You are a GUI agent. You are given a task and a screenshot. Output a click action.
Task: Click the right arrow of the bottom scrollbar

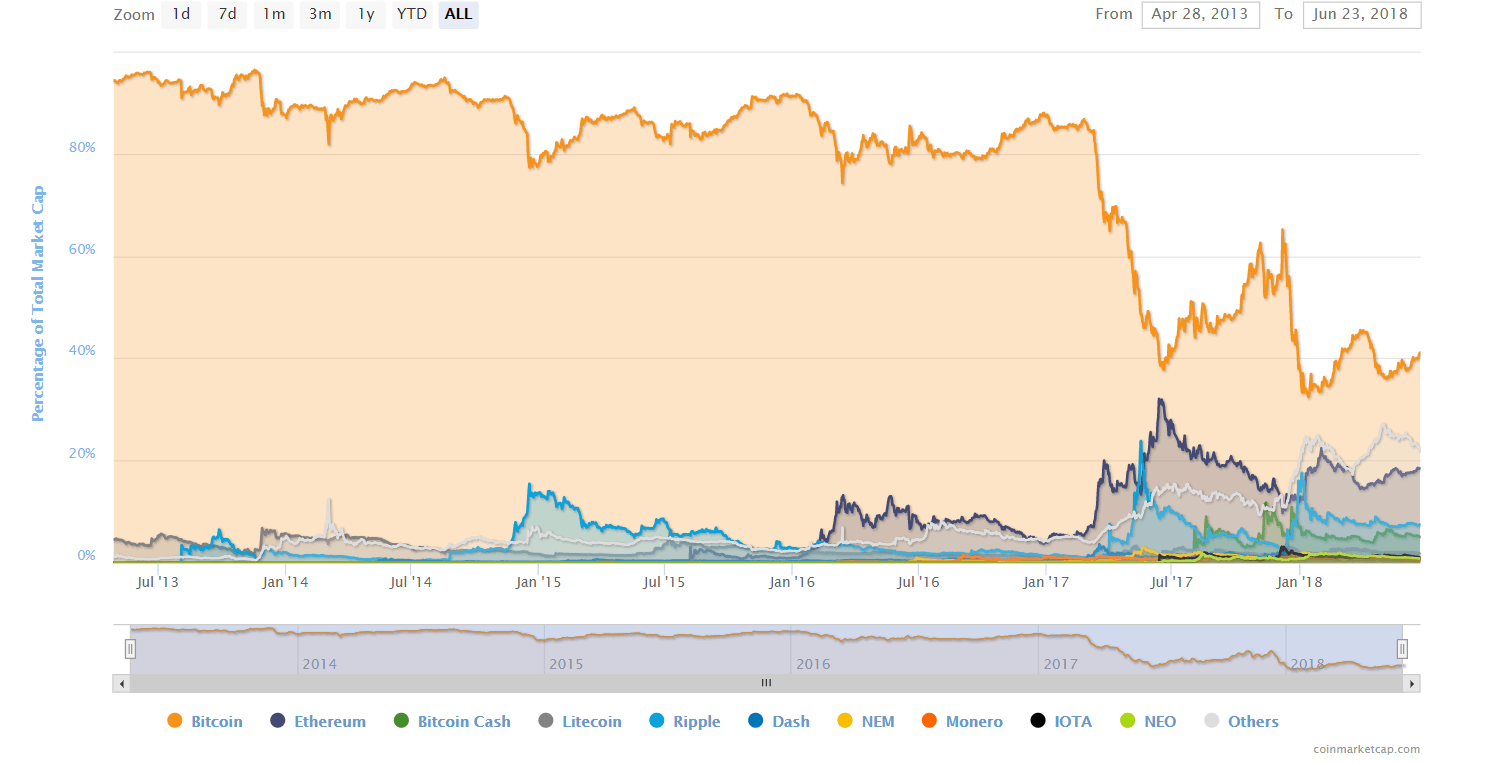point(1411,683)
